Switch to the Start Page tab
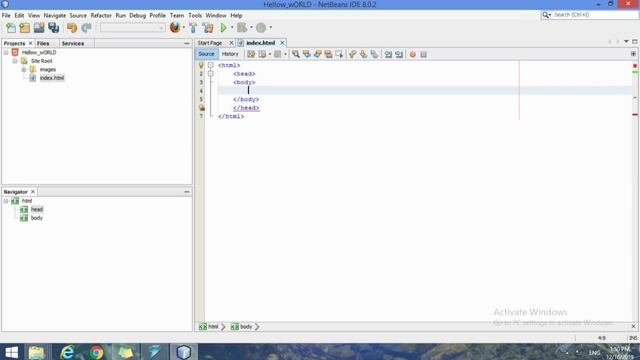This screenshot has height=360, width=640. click(210, 43)
